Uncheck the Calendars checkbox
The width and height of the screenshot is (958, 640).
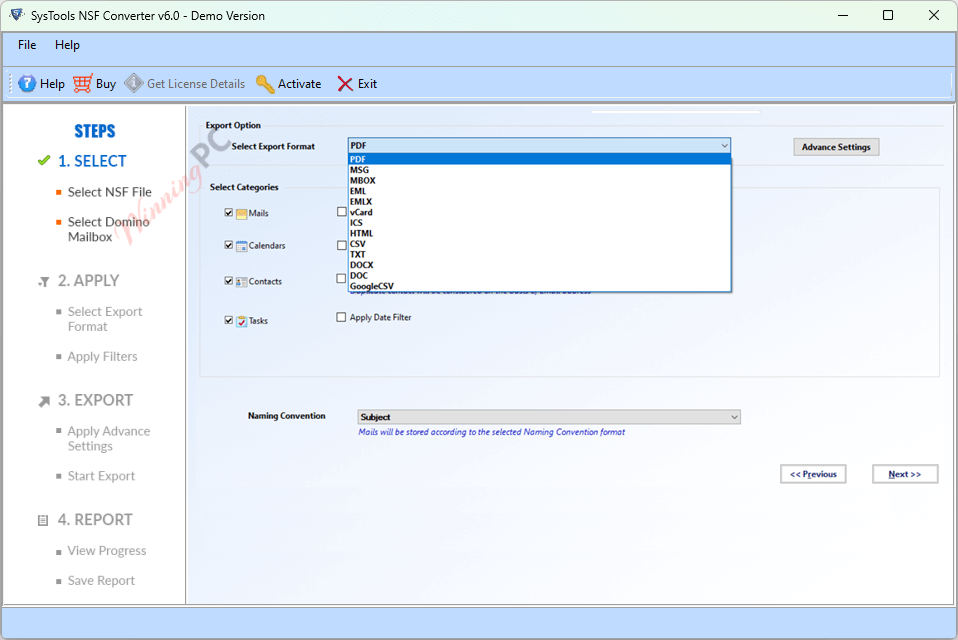[229, 245]
